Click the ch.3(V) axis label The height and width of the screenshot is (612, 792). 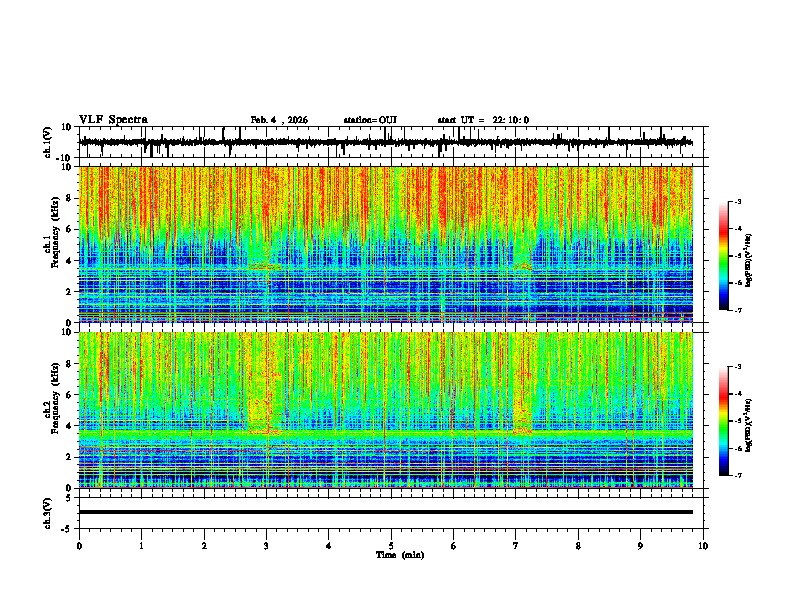point(48,513)
